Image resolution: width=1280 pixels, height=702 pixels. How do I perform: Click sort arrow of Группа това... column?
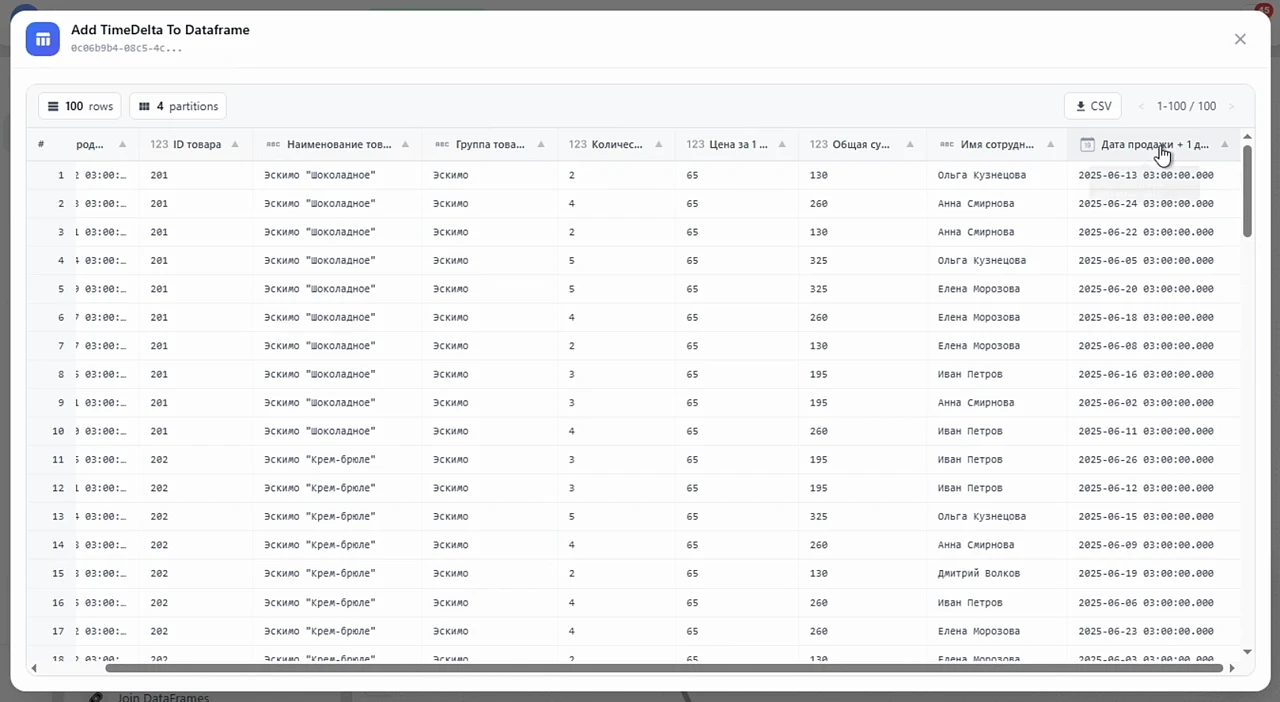point(539,144)
